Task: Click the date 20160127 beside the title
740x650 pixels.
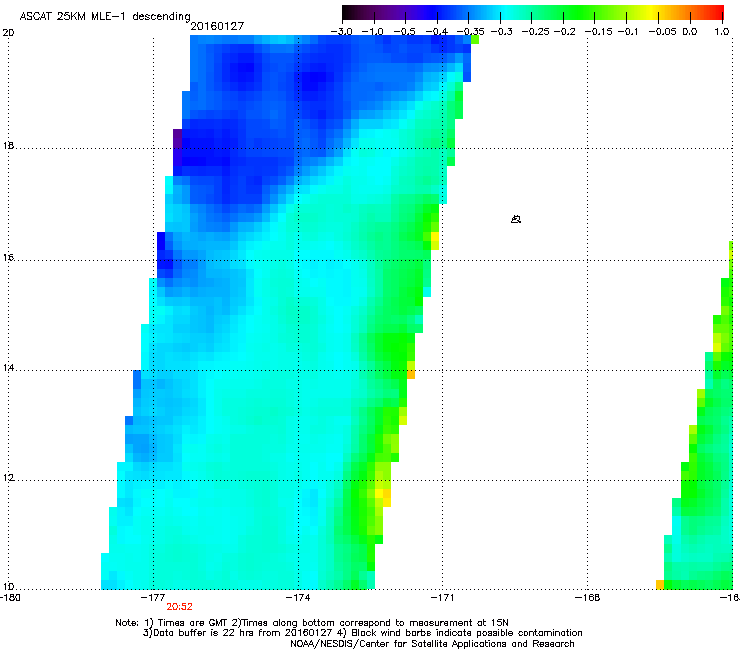Action: pyautogui.click(x=217, y=26)
